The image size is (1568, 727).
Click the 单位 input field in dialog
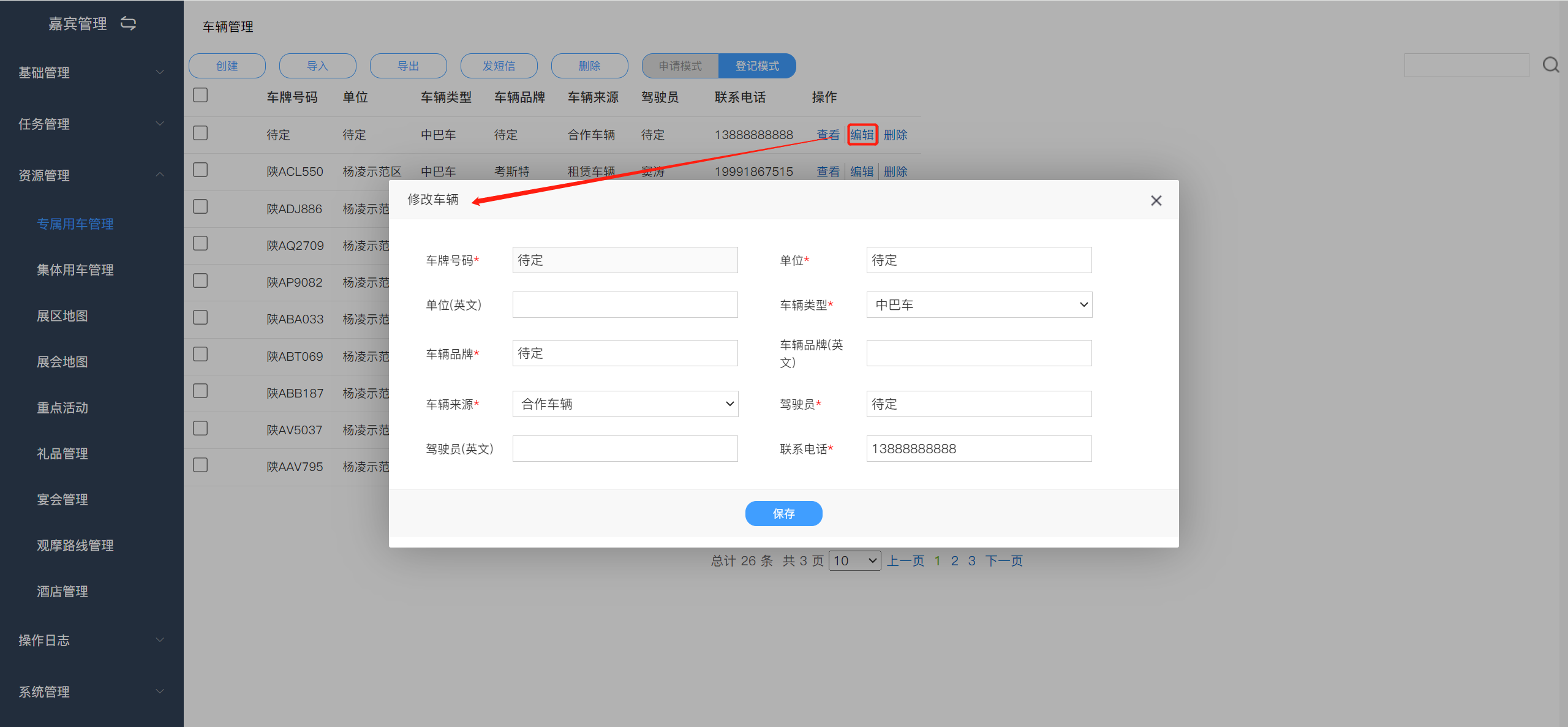point(979,260)
